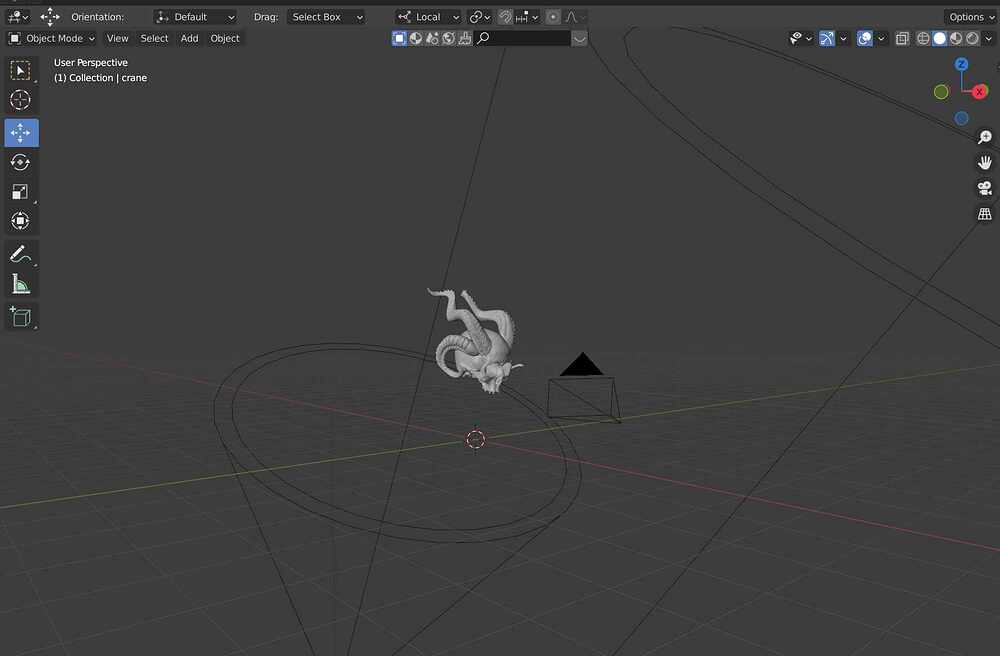Screen dimensions: 1000x656
Task: Open the dropdown right of the search field
Action: click(x=579, y=38)
